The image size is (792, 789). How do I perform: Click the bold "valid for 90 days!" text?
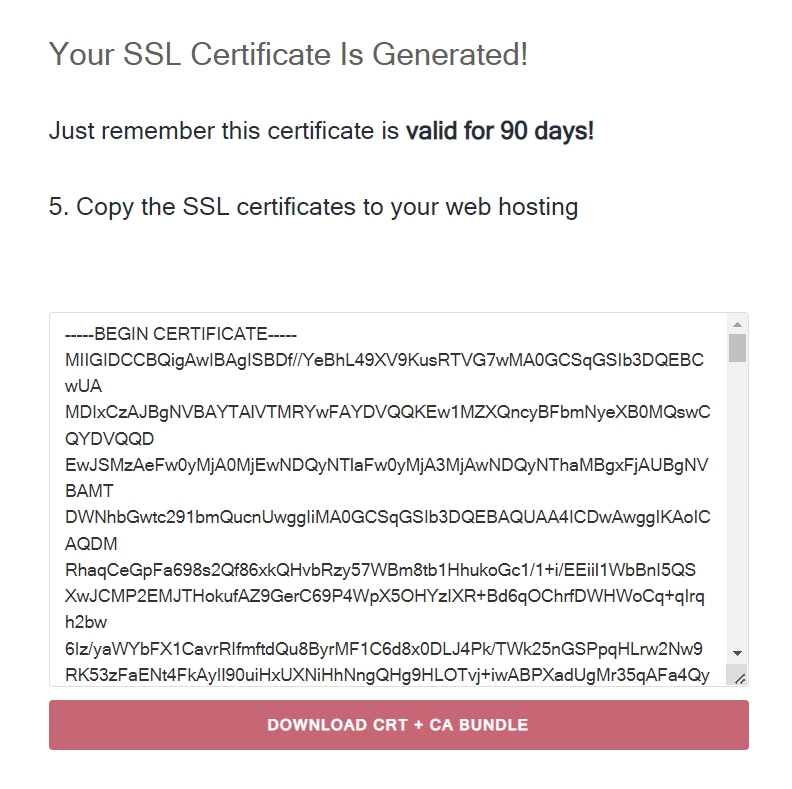[499, 131]
